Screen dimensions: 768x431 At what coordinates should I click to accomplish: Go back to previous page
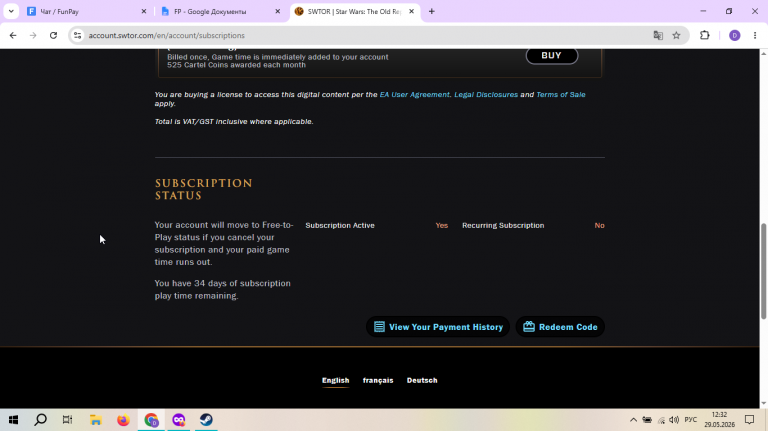point(13,35)
